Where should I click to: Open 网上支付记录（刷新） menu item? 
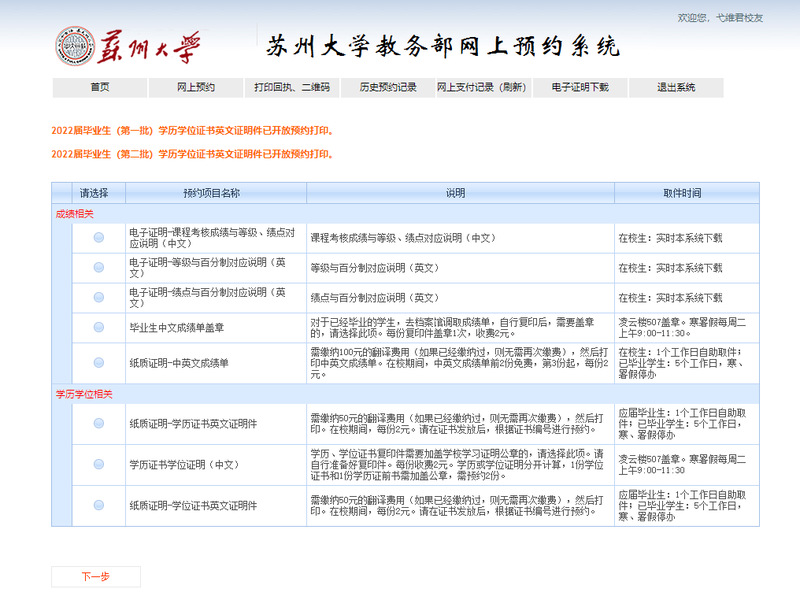[x=483, y=87]
